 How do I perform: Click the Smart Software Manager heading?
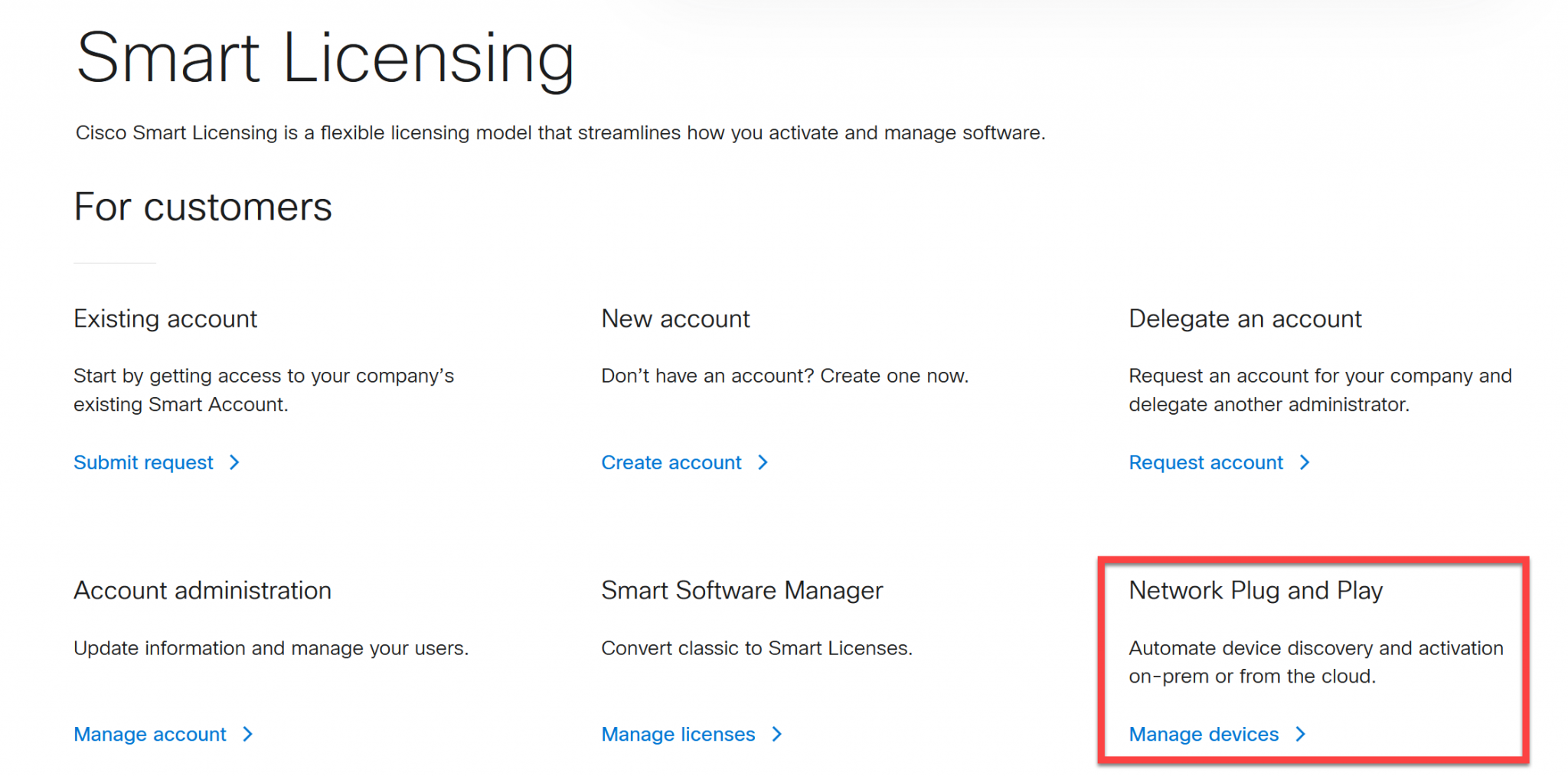742,590
